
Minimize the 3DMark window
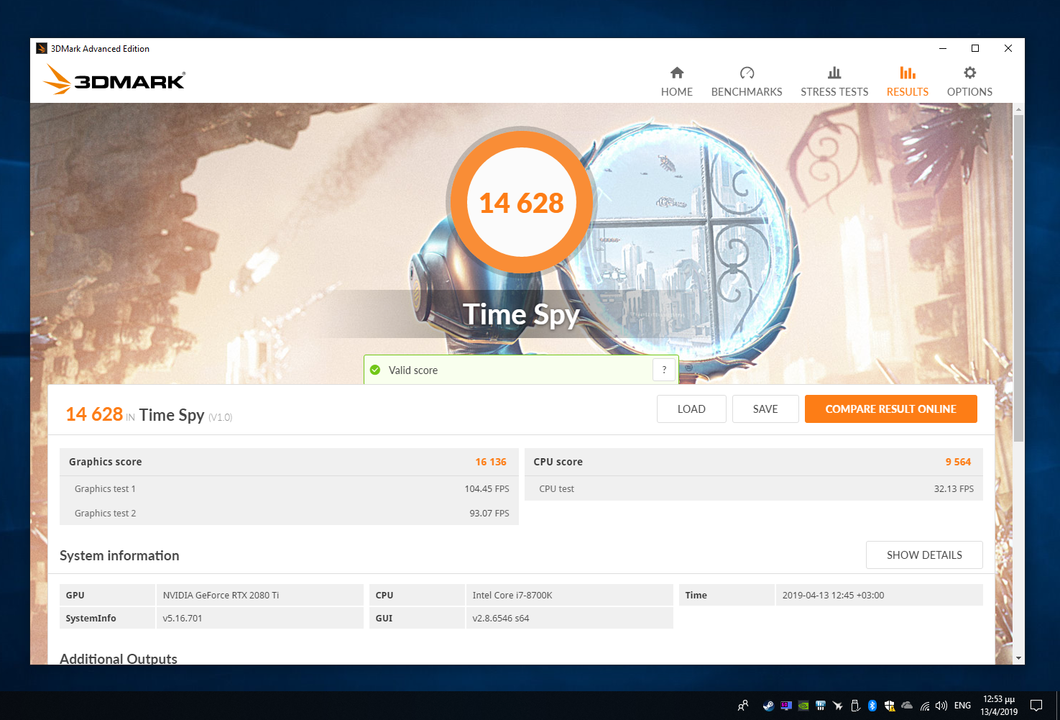pos(942,48)
